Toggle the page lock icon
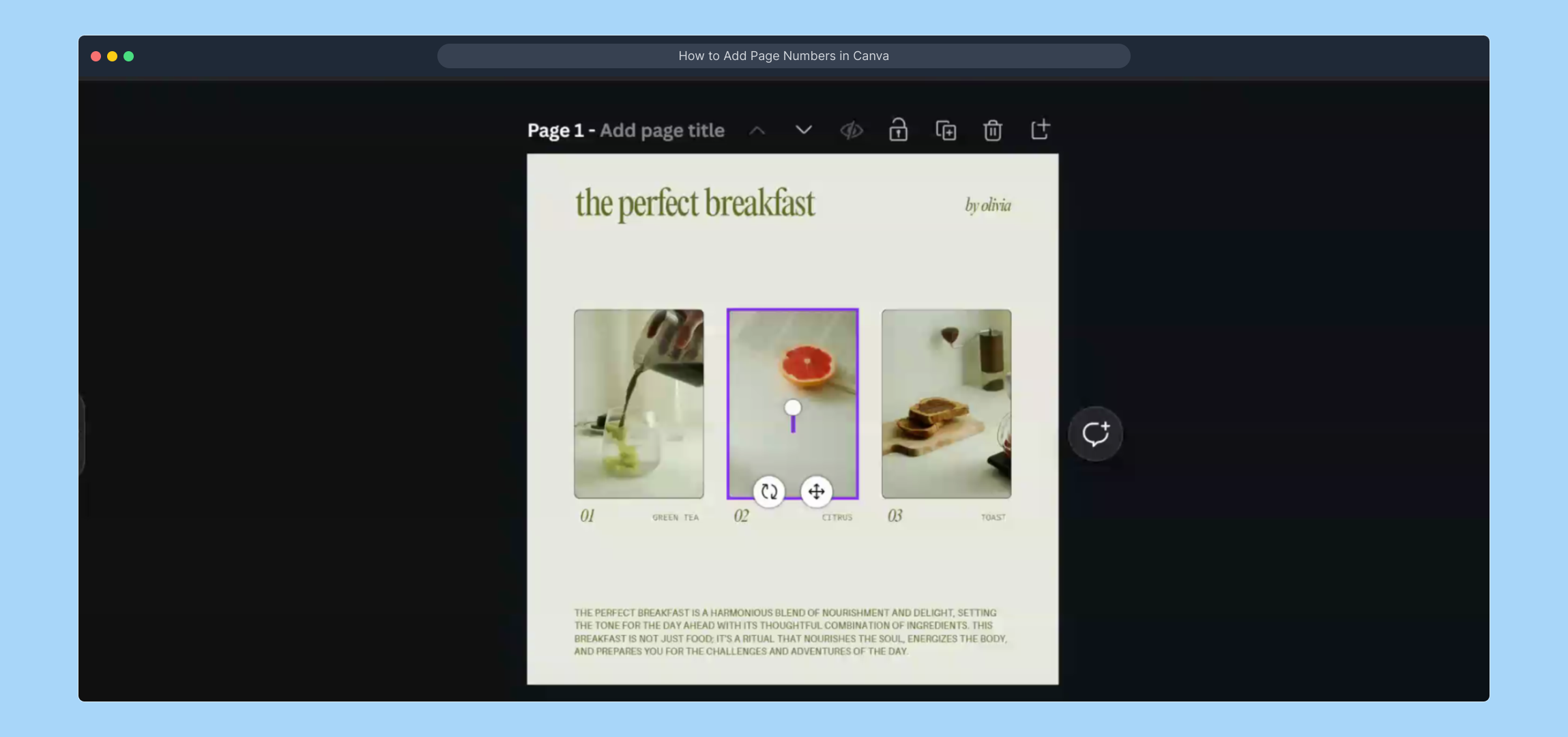 [898, 130]
